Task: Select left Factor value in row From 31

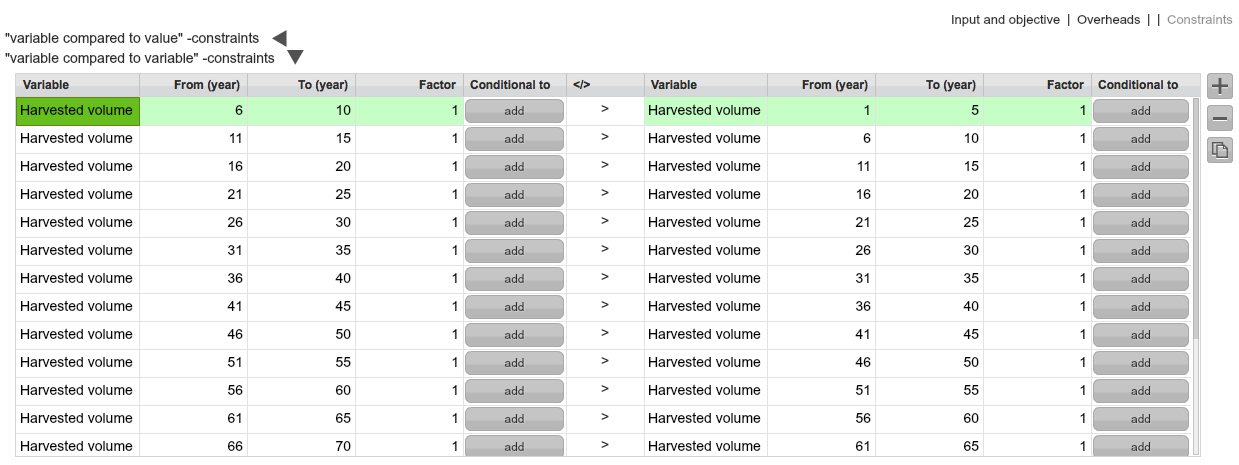Action: [410, 251]
